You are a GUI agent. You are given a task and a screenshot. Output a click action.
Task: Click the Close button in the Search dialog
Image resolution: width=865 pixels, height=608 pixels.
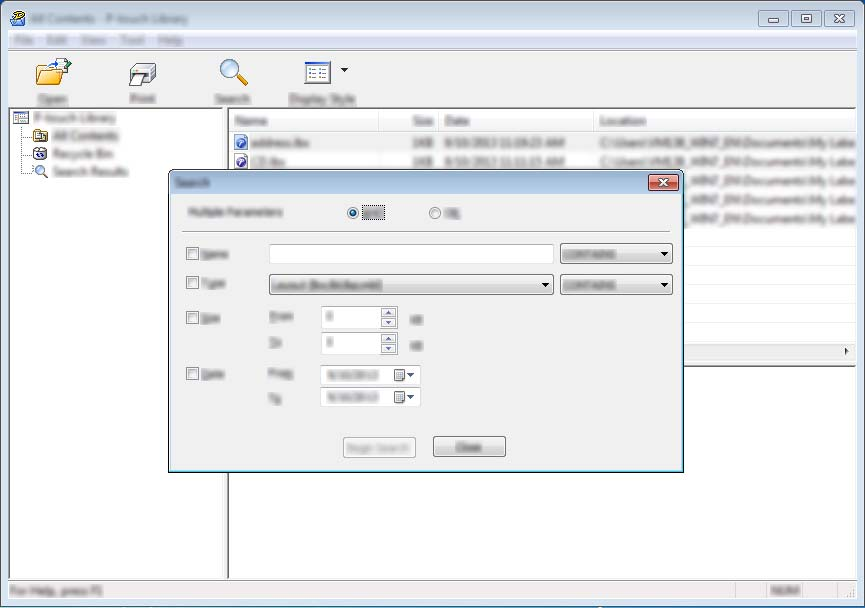(x=469, y=447)
